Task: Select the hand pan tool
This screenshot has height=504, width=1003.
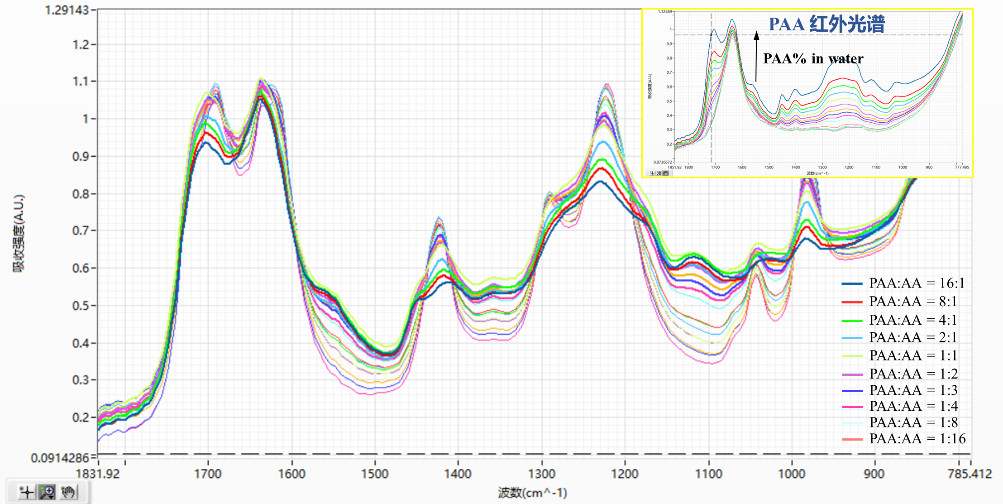Action: click(67, 491)
